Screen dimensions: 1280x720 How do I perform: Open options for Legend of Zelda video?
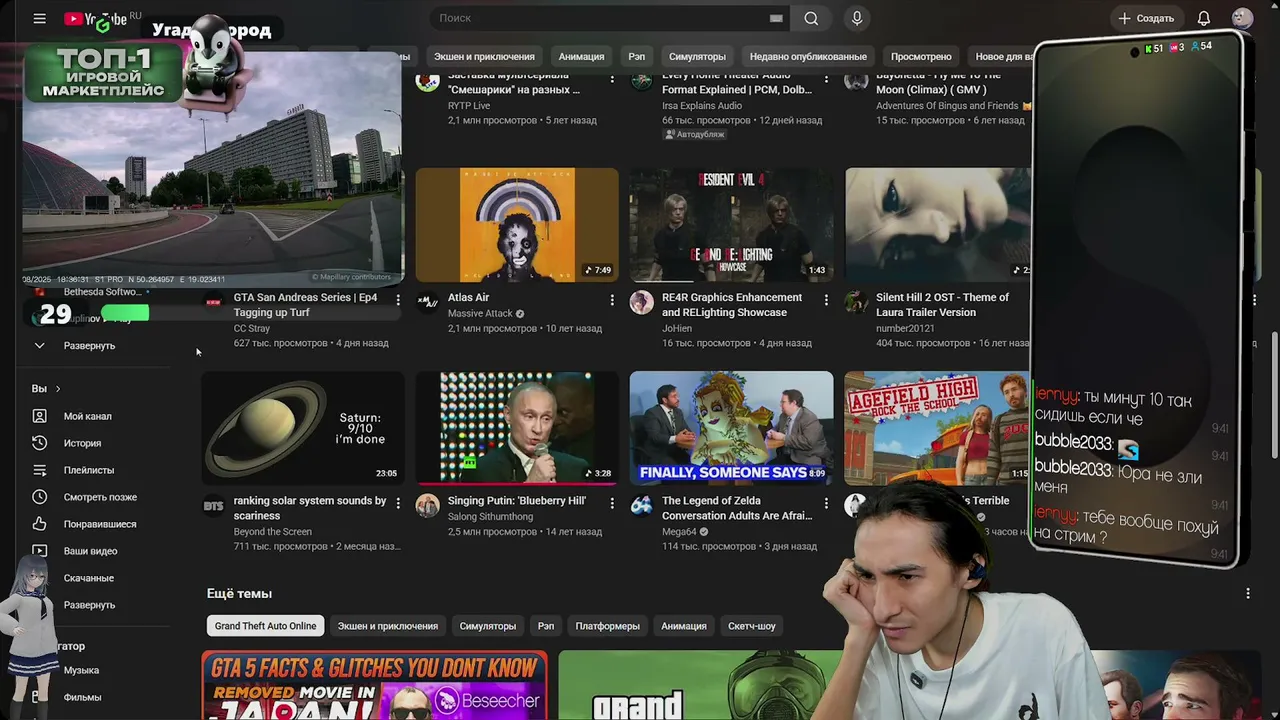(x=826, y=503)
